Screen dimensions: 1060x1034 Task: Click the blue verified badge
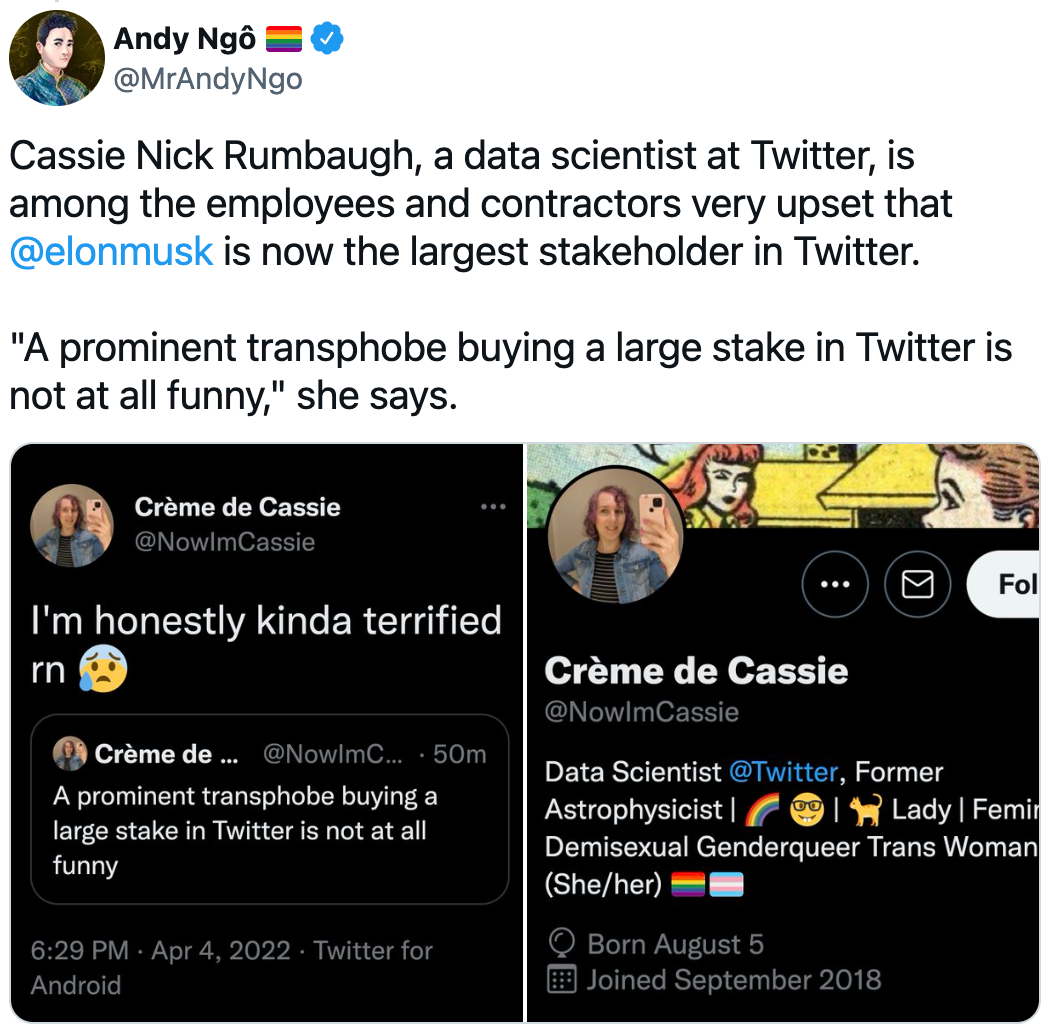[327, 39]
